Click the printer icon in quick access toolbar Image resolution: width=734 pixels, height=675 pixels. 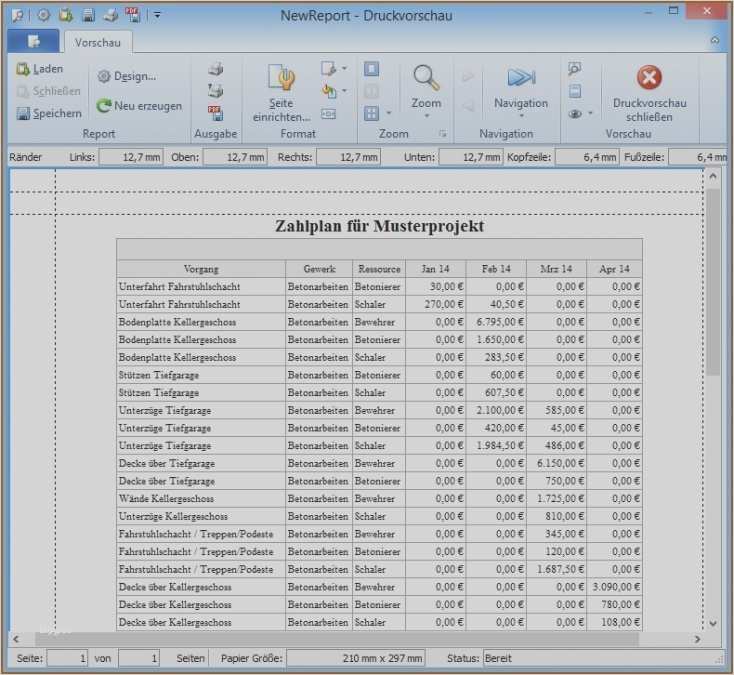click(110, 15)
